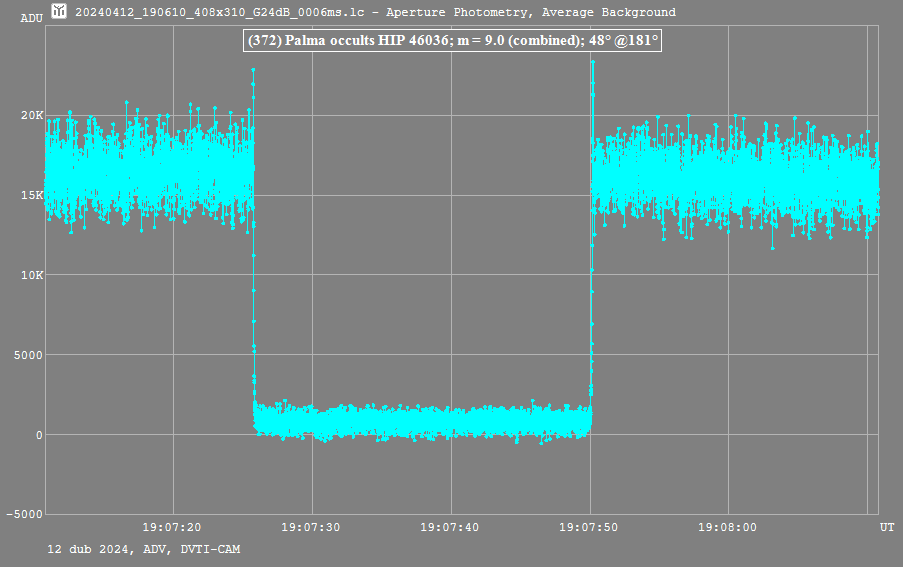Viewport: 903px width, 567px height.
Task: Click the UT axis label
Action: [887, 527]
